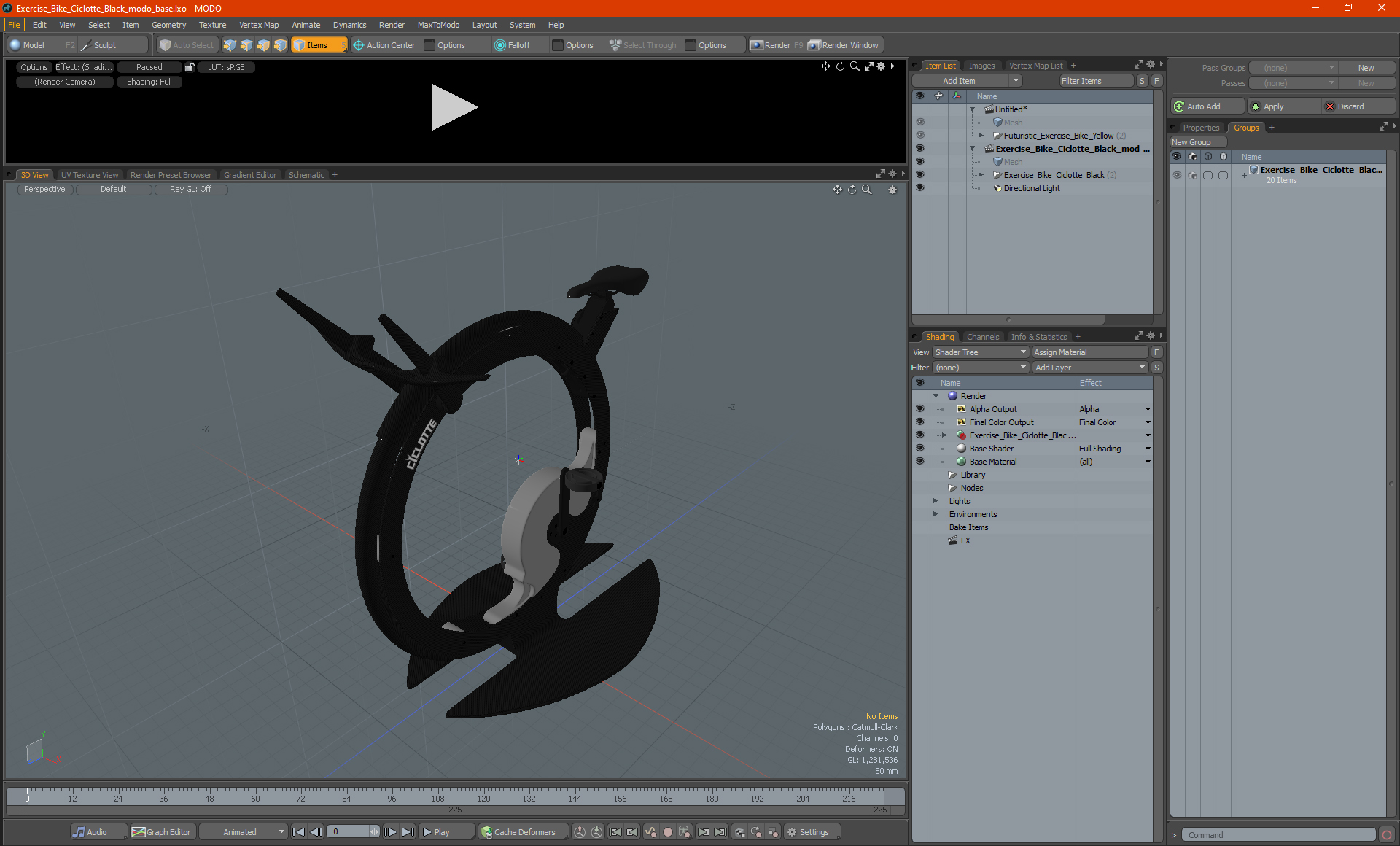Step to next frame
The image size is (1400, 846).
(x=391, y=832)
